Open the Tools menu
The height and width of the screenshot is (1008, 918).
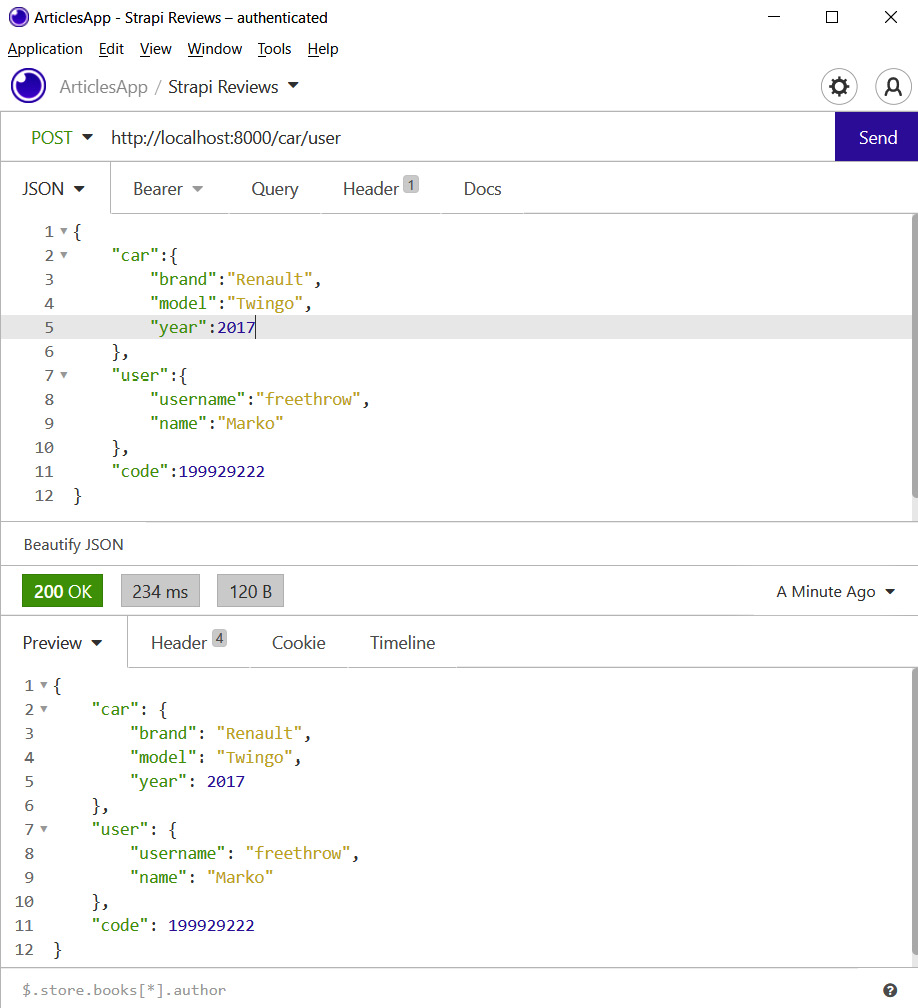click(274, 49)
